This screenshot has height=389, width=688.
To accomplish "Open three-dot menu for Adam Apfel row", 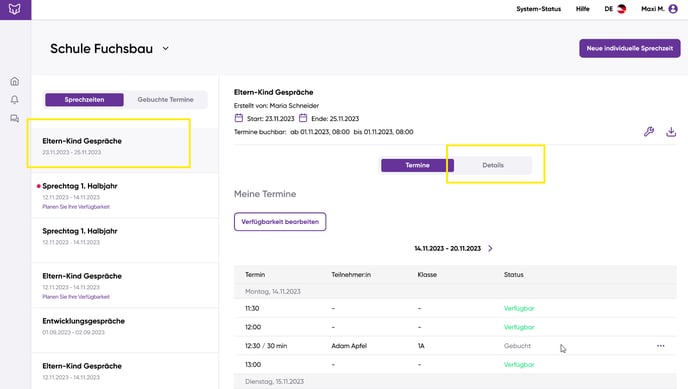I will point(660,346).
